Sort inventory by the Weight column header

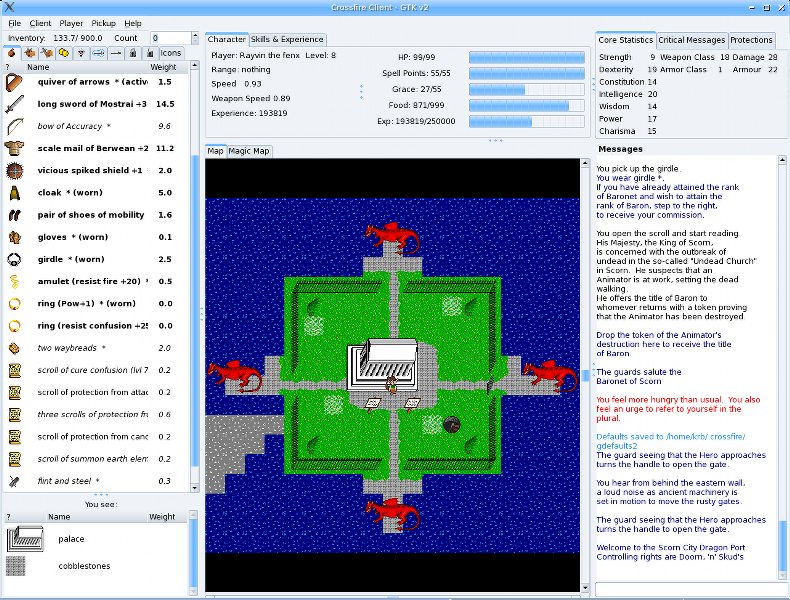point(163,67)
